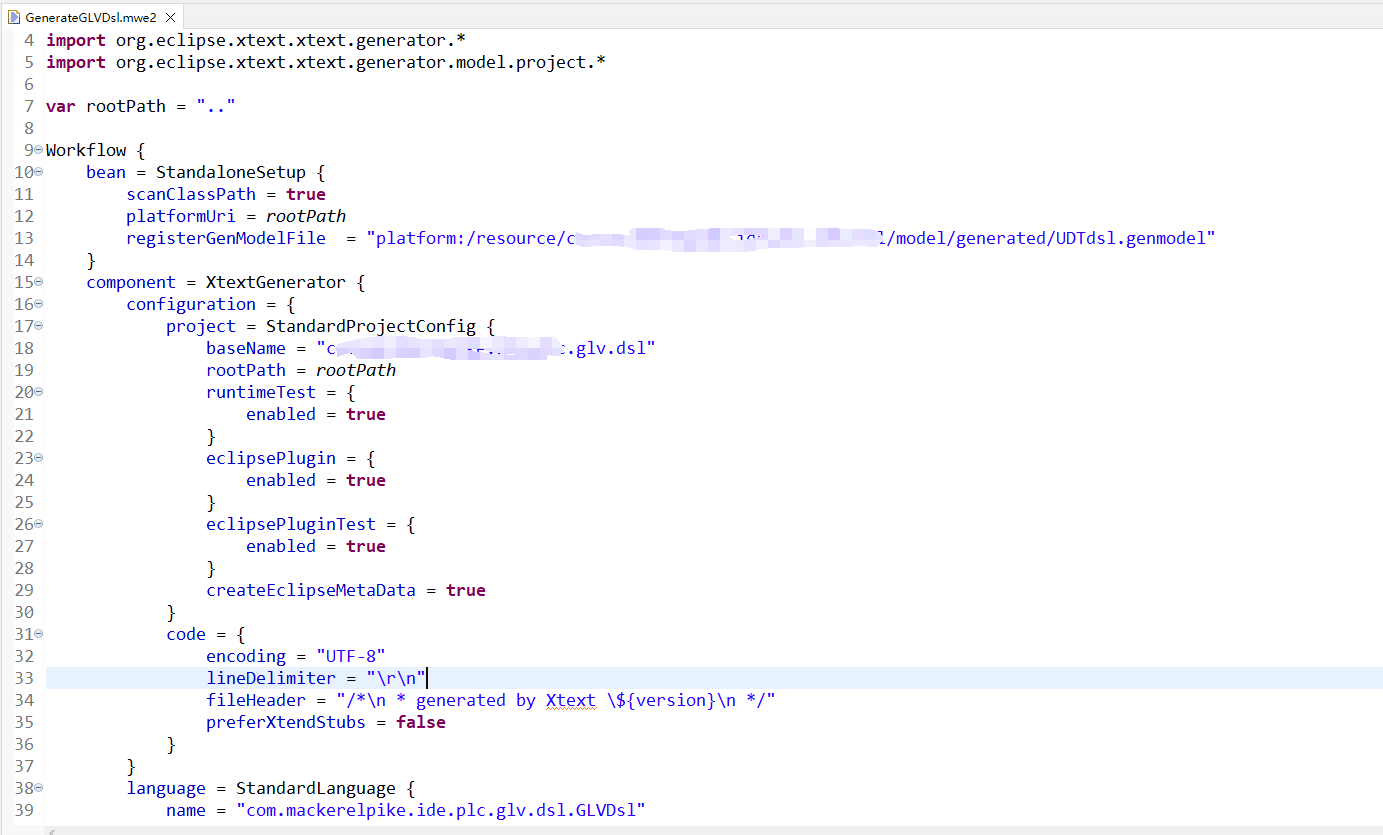Collapse the StandardLanguage block on line 38
This screenshot has width=1383, height=835.
point(38,788)
